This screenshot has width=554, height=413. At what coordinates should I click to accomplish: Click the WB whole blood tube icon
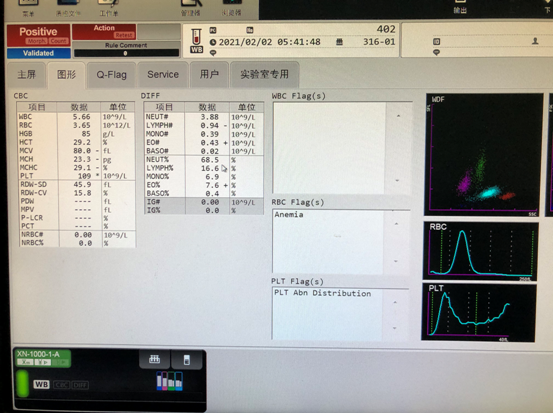pyautogui.click(x=196, y=41)
